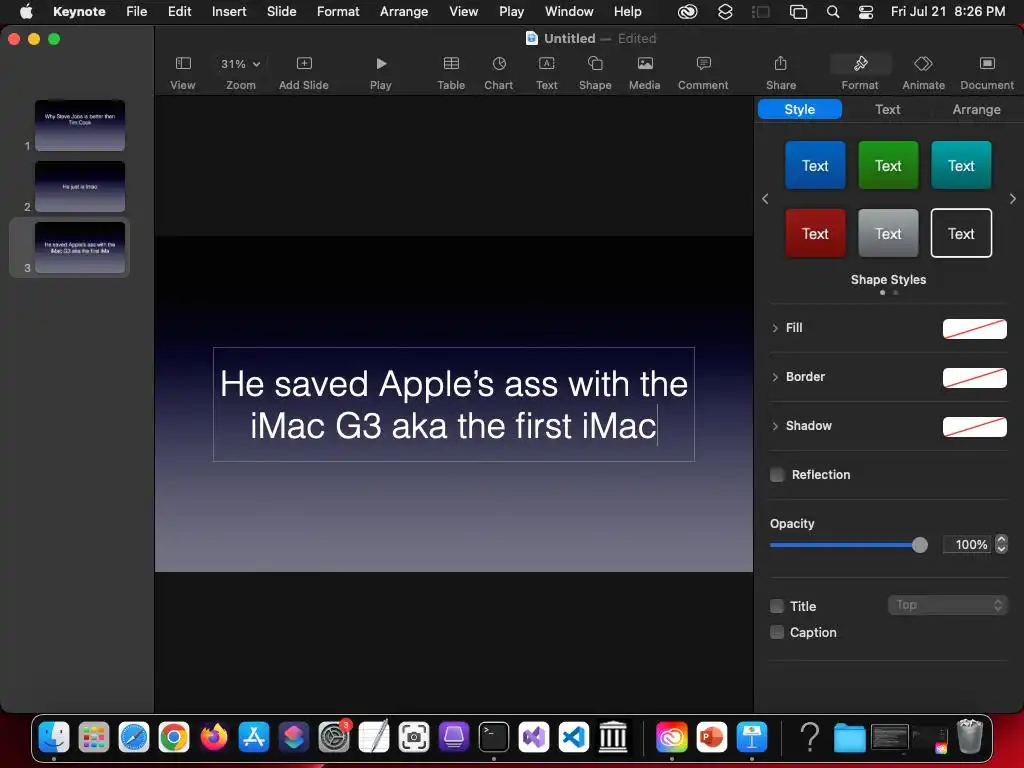Expand the Fill section
The width and height of the screenshot is (1024, 768).
[x=775, y=328]
